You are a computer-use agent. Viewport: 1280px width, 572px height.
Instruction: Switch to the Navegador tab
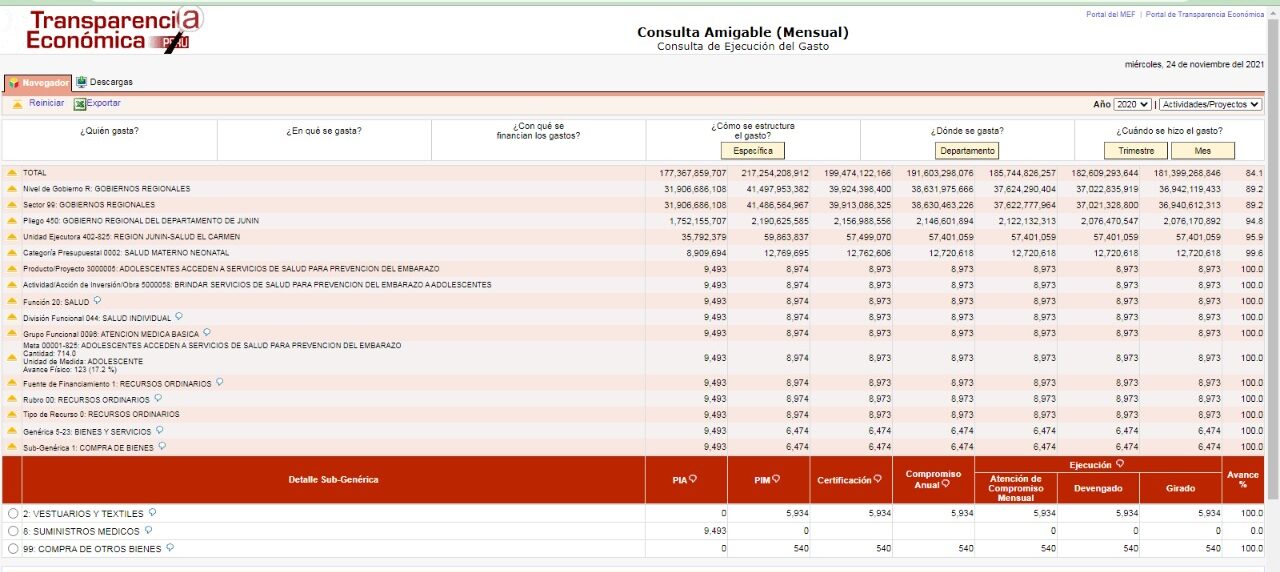[38, 83]
